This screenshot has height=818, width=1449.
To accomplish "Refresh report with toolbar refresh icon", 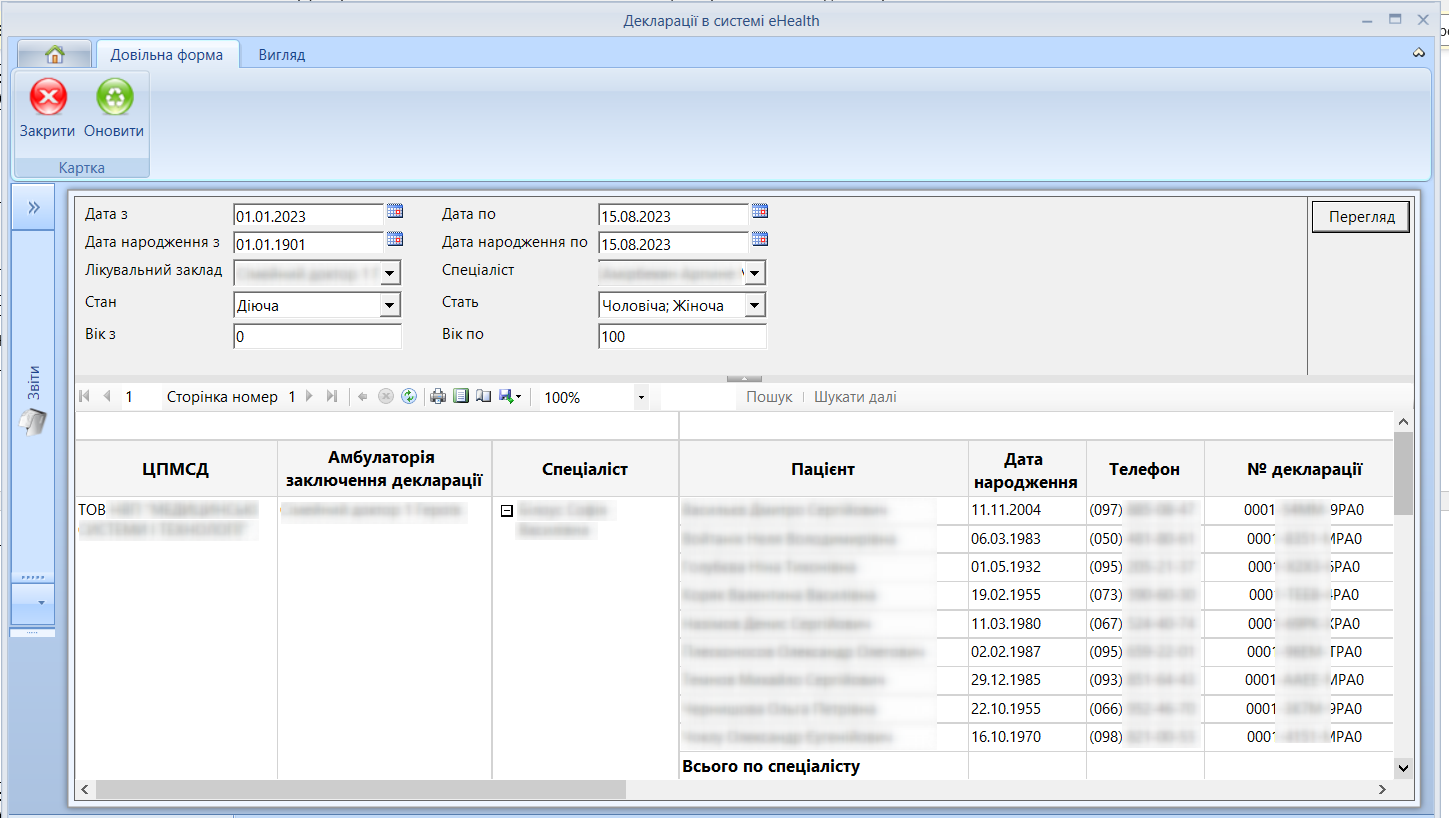I will [x=408, y=397].
